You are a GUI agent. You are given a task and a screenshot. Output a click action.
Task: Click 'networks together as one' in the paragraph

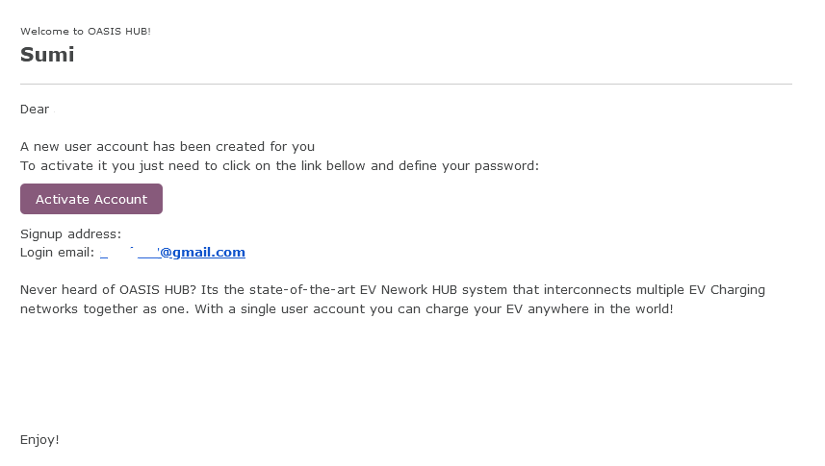pyautogui.click(x=95, y=309)
